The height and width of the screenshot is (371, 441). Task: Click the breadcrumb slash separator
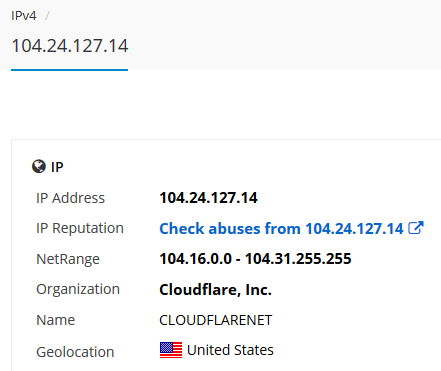[x=47, y=16]
